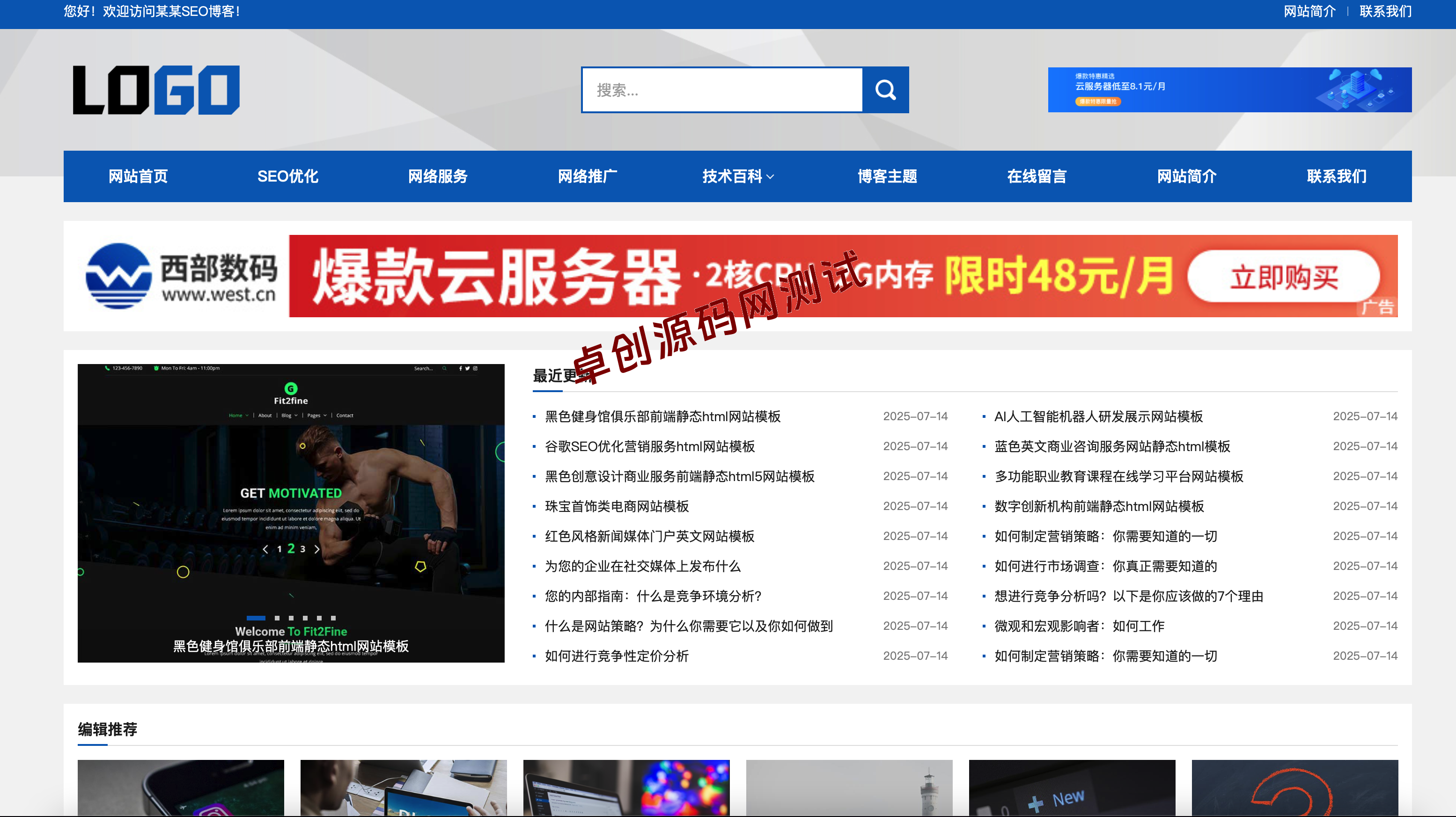Open the 编辑推荐 thumbnail showing 'New' text
This screenshot has width=1456, height=817.
1072,788
